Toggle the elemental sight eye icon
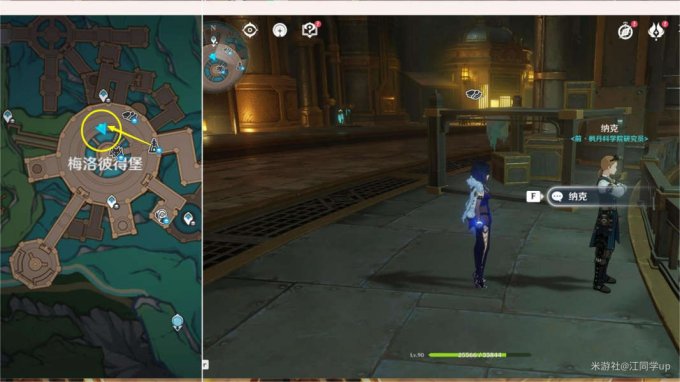Screen dimensions: 680x382 [x=250, y=30]
